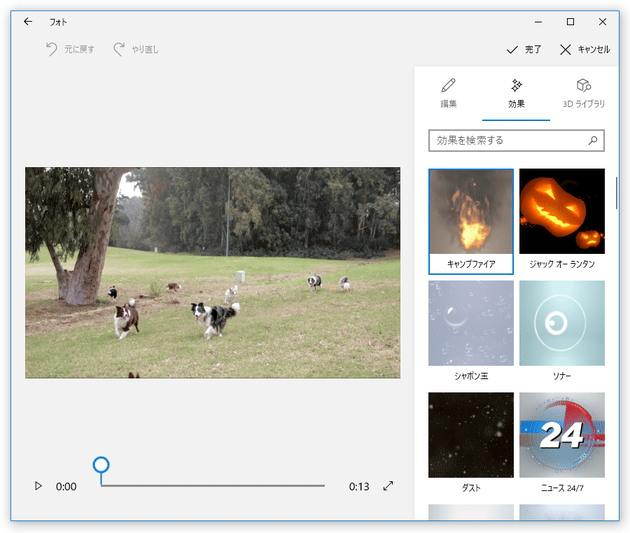This screenshot has height=533, width=630.
Task: Choose the ソナー sonar effect
Action: point(562,323)
